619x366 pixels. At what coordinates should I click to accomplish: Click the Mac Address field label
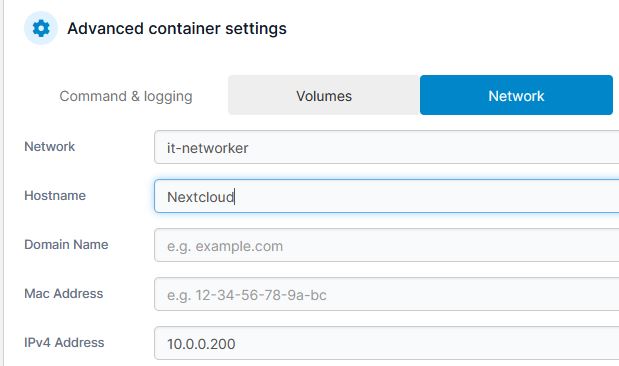point(64,293)
